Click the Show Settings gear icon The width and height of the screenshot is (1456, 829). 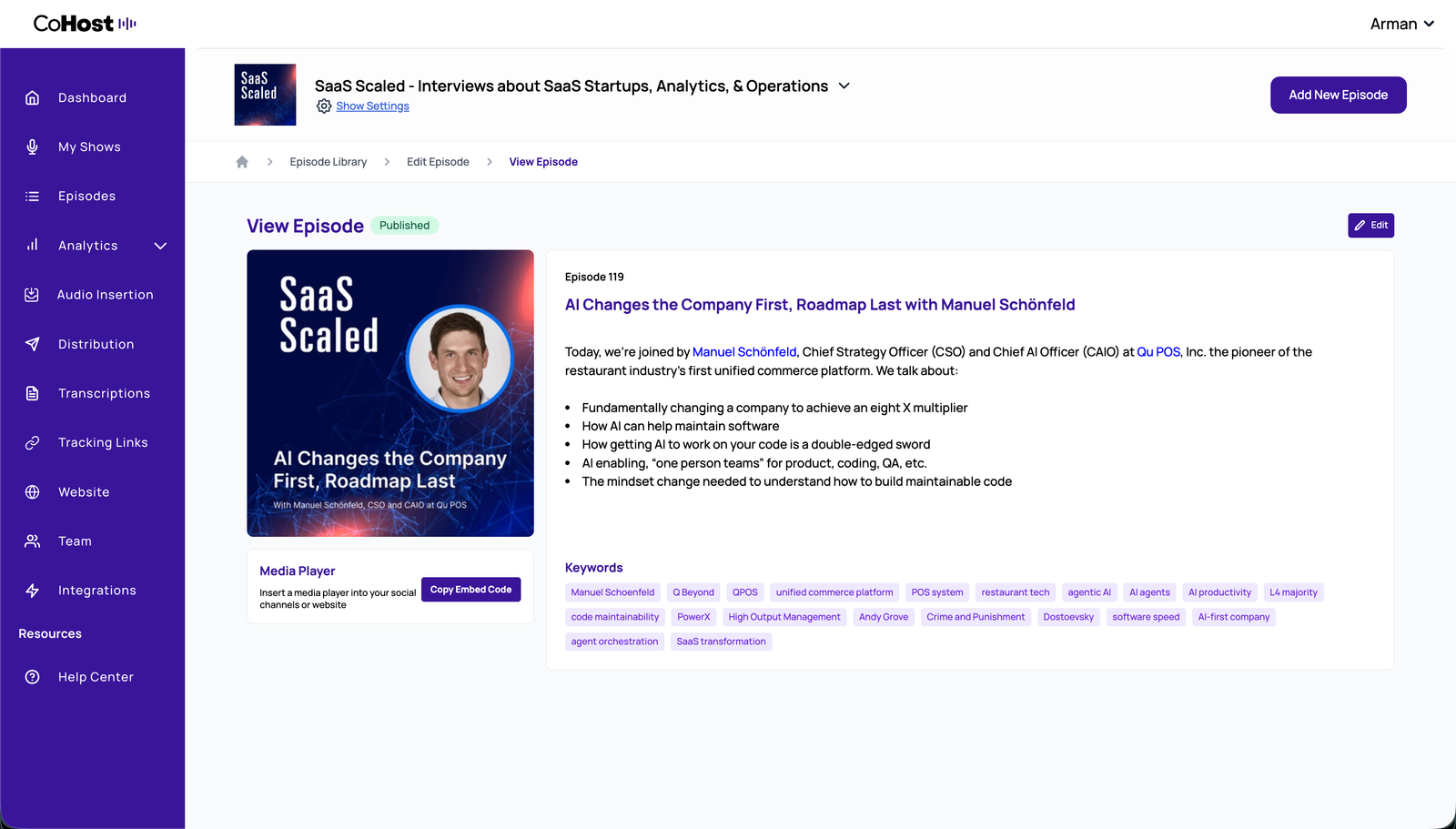324,106
